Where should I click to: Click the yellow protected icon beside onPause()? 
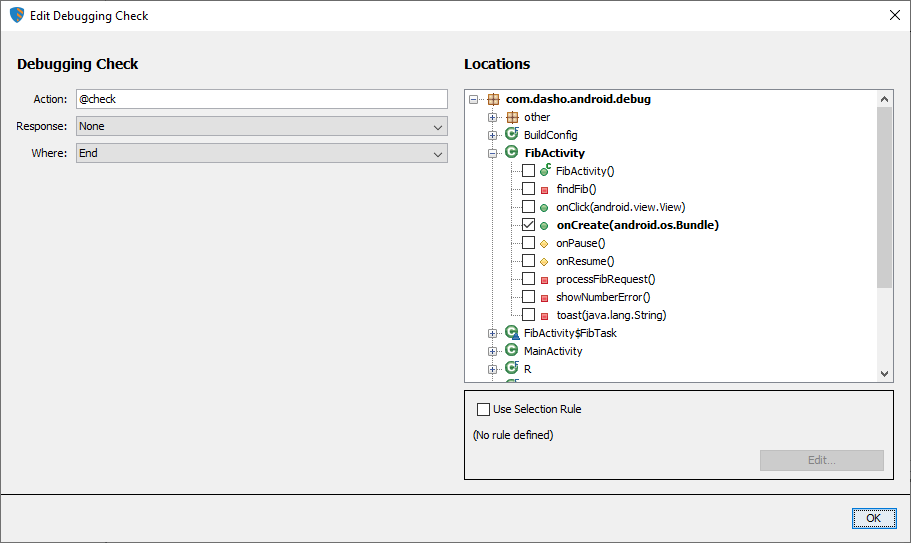tap(544, 244)
